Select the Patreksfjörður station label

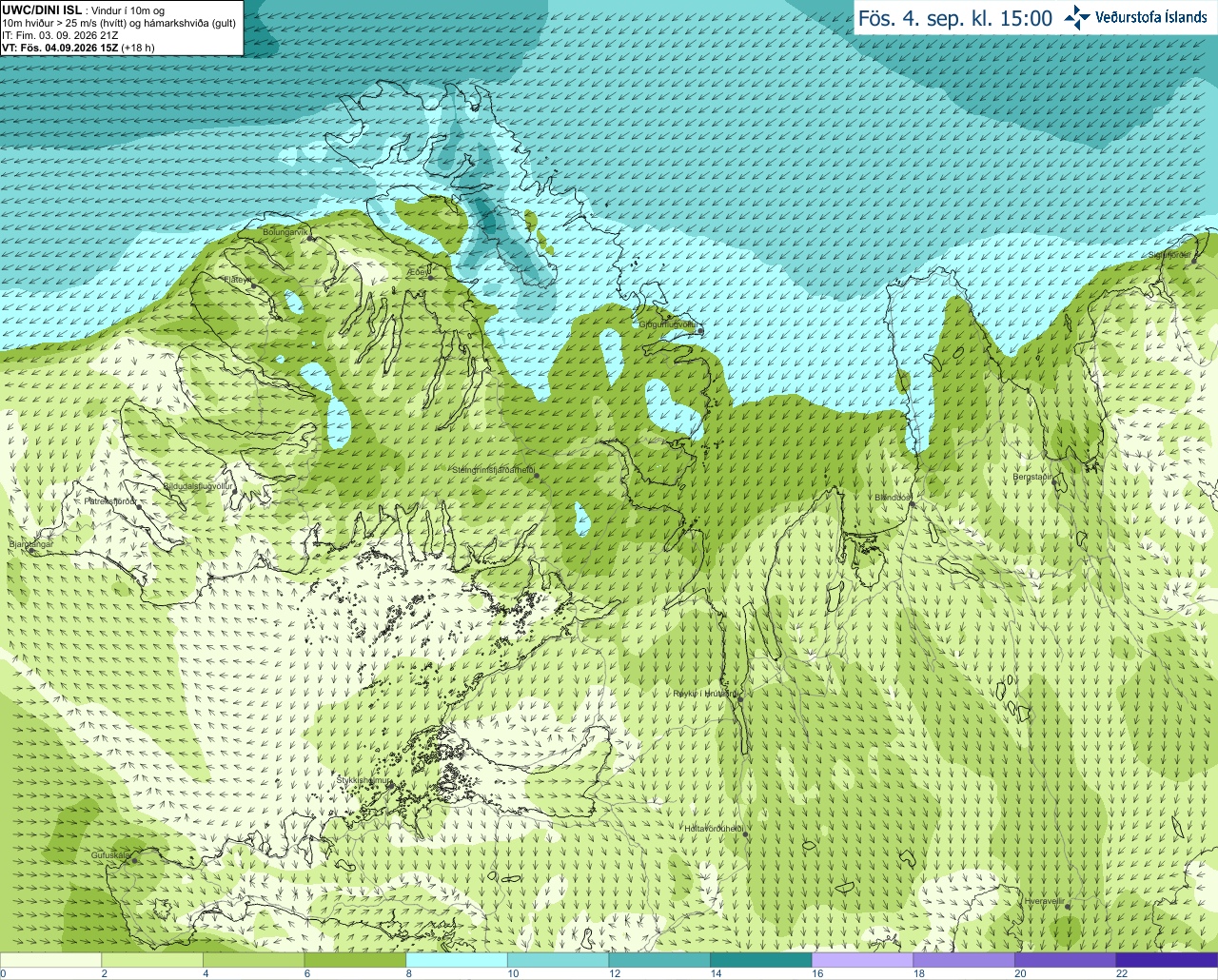pyautogui.click(x=110, y=500)
